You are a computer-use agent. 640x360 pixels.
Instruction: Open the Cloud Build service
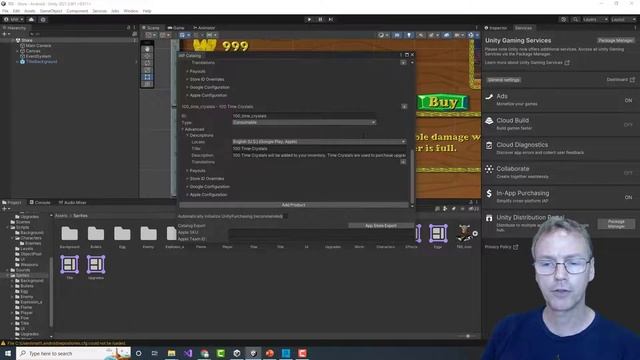pyautogui.click(x=560, y=124)
